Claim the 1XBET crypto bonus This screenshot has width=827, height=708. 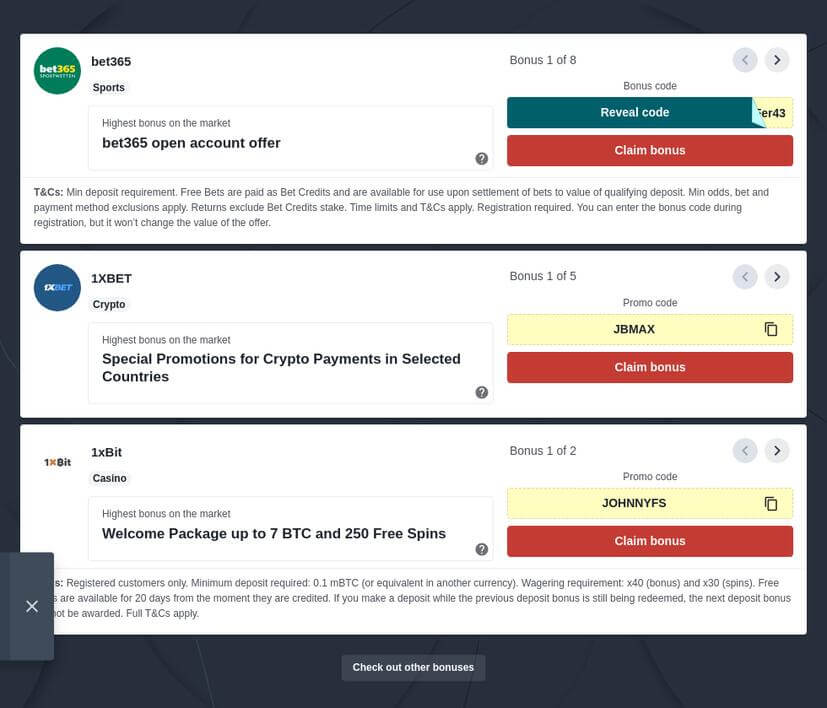(649, 367)
